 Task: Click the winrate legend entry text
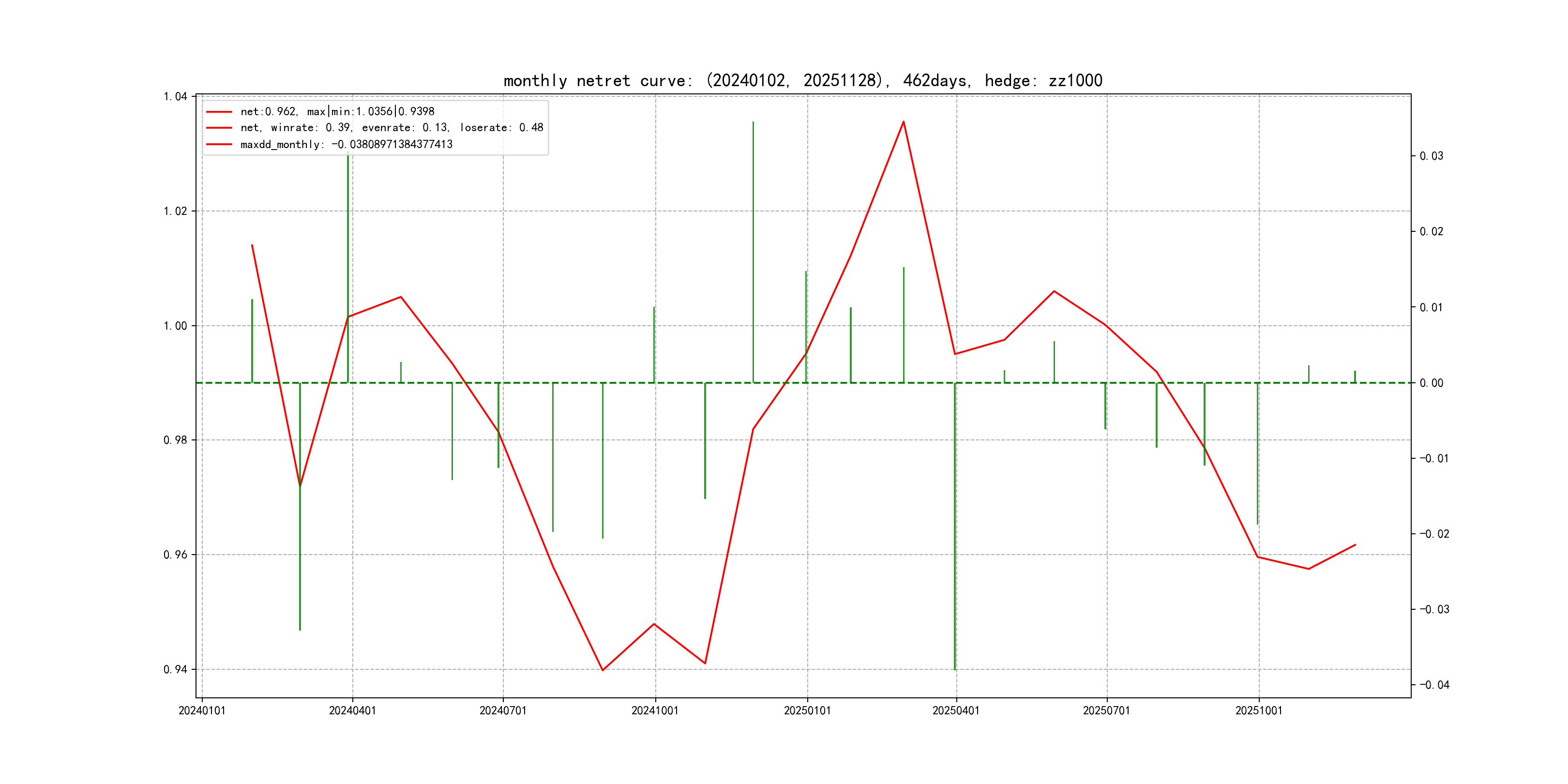(x=392, y=128)
